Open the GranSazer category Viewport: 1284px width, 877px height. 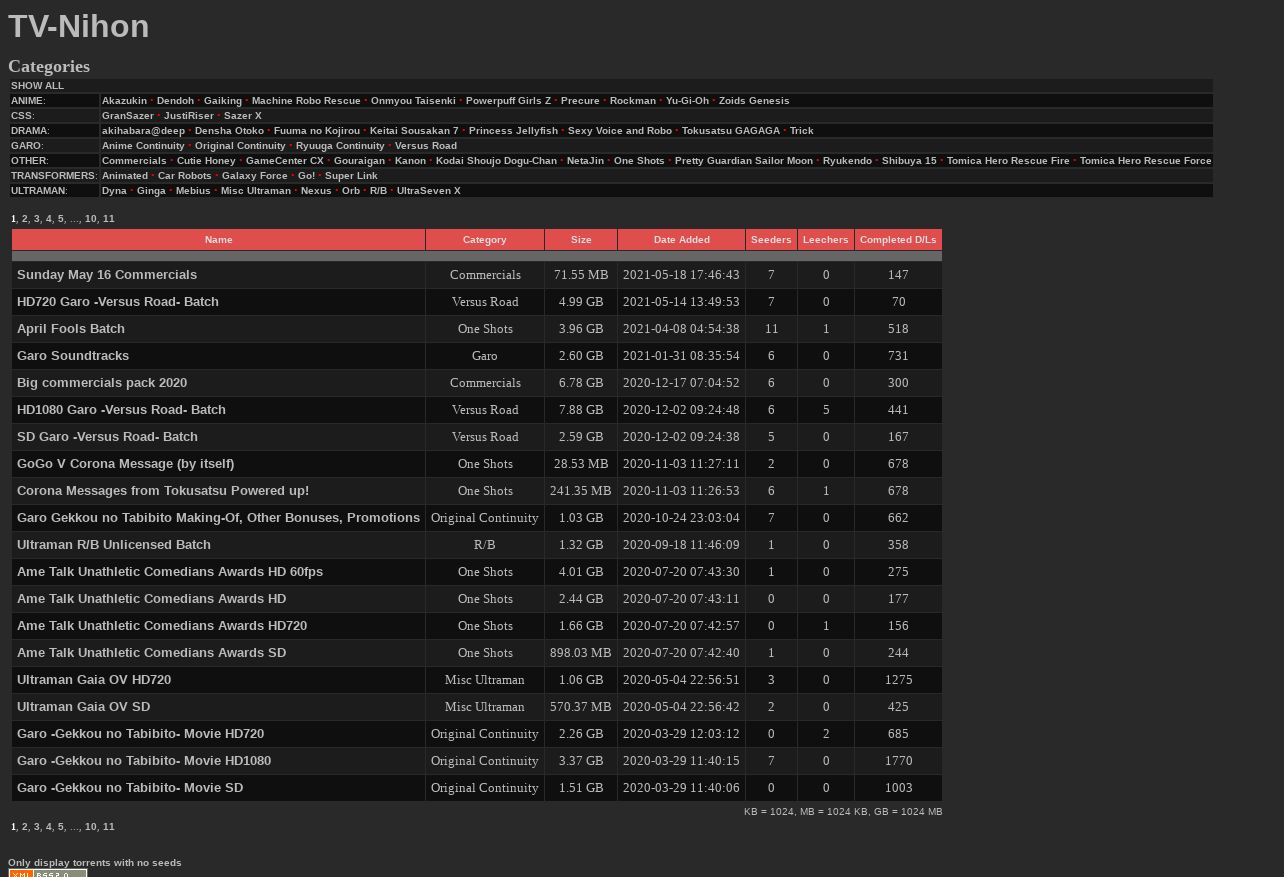tap(128, 116)
